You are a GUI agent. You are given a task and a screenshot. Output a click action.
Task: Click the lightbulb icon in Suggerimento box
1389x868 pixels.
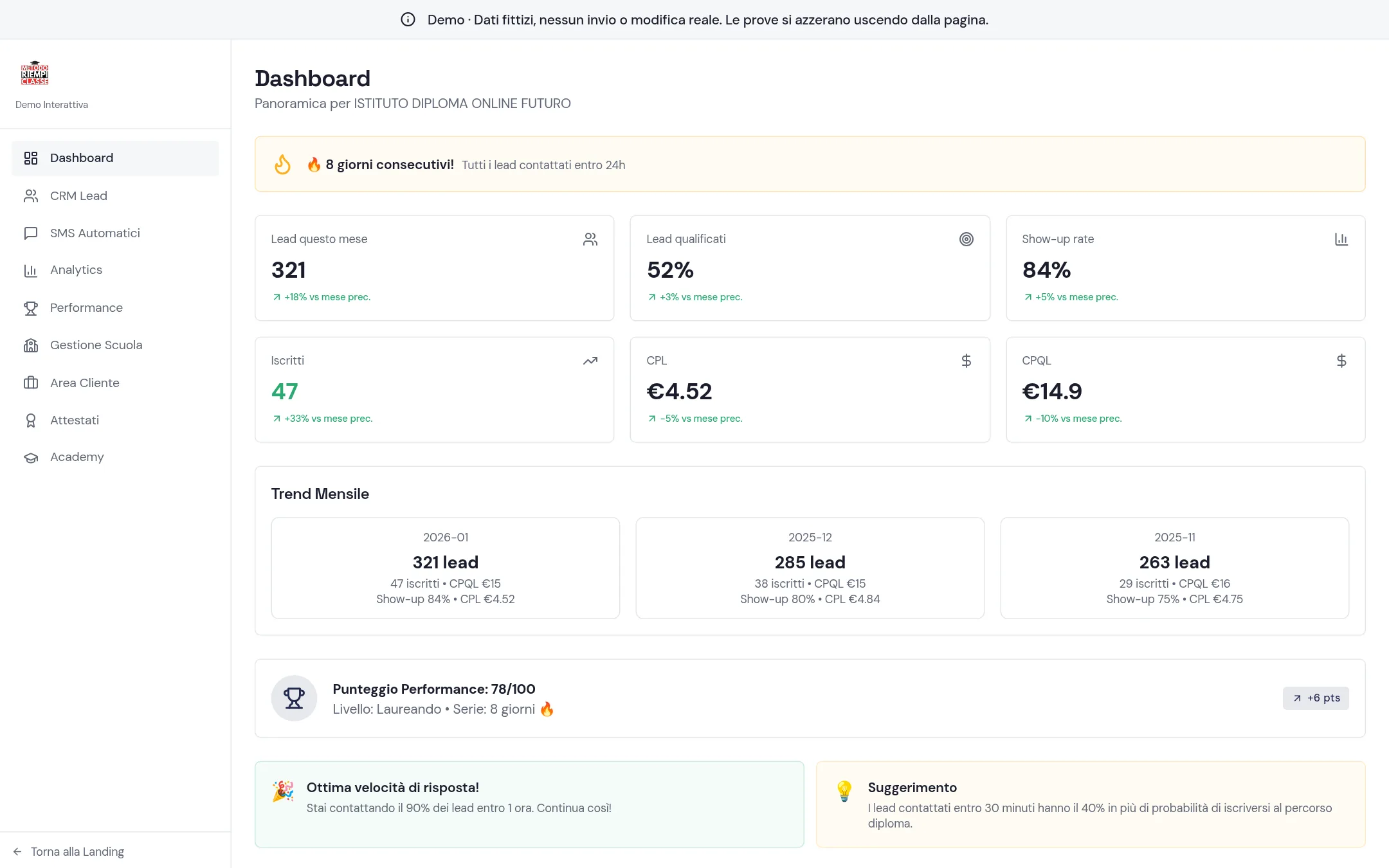(x=844, y=791)
